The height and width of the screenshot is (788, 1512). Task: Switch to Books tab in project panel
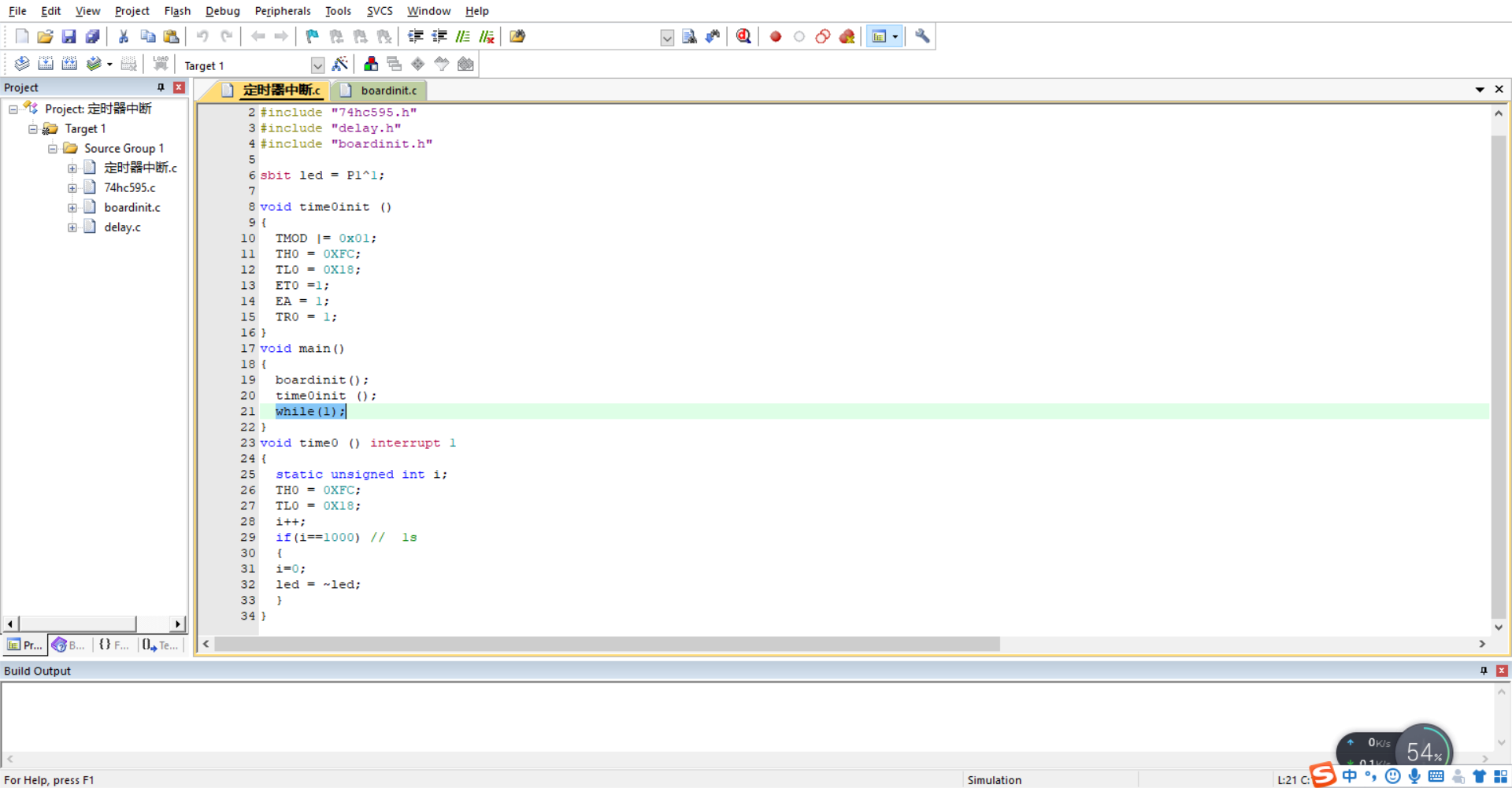click(69, 645)
